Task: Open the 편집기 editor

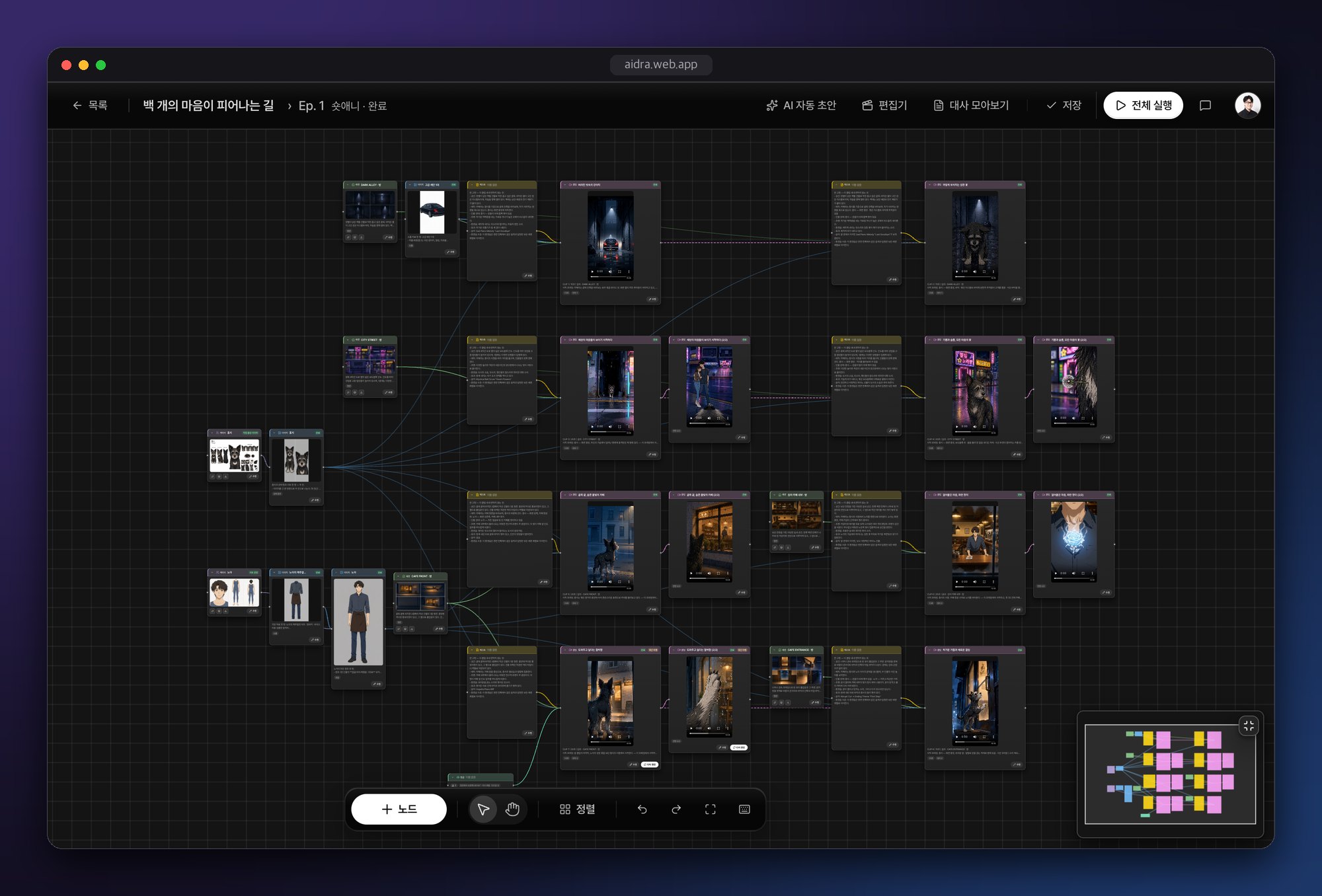Action: coord(885,106)
